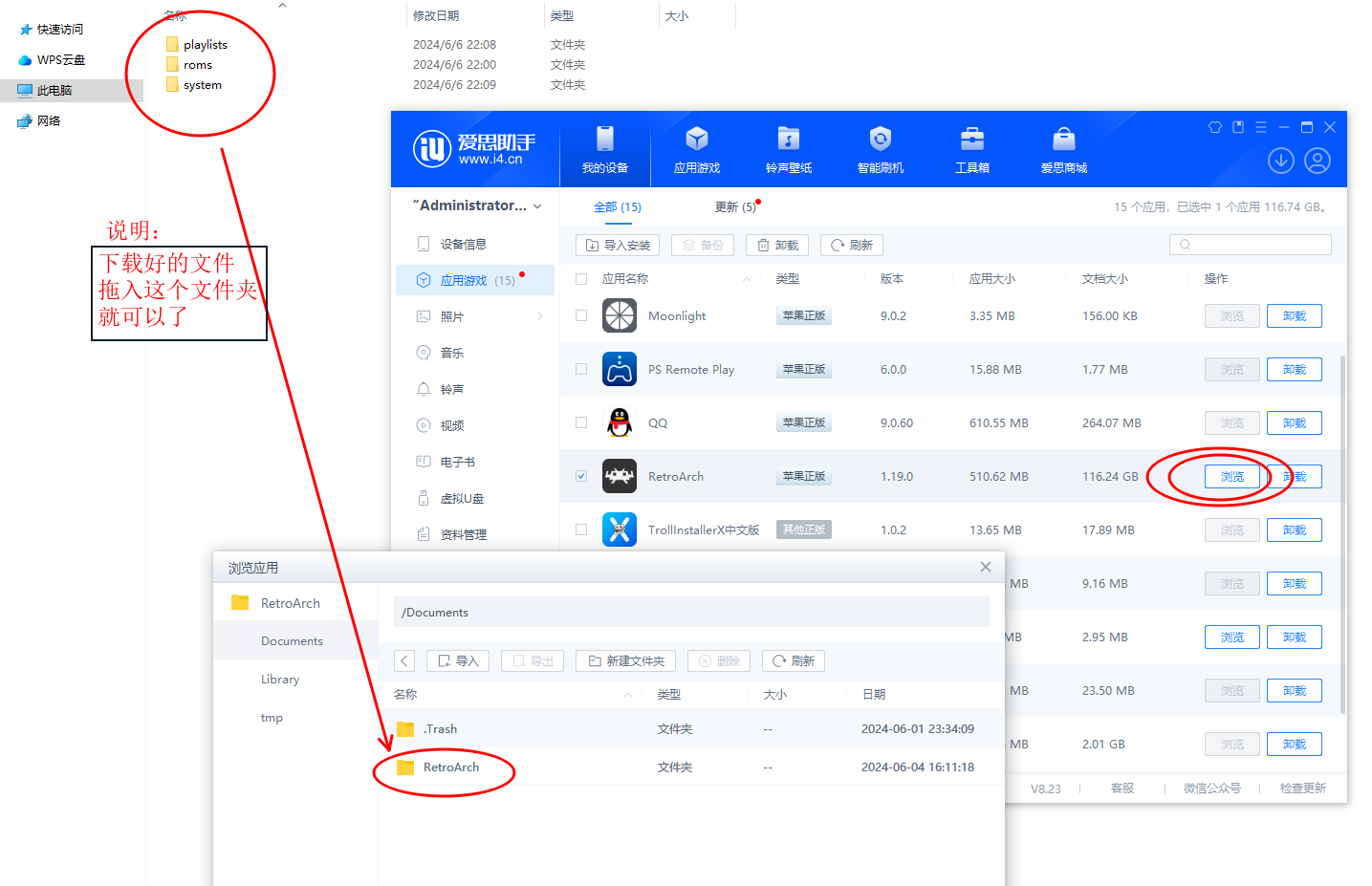The image size is (1372, 886).
Task: Click the /Documents path field
Action: (x=691, y=613)
